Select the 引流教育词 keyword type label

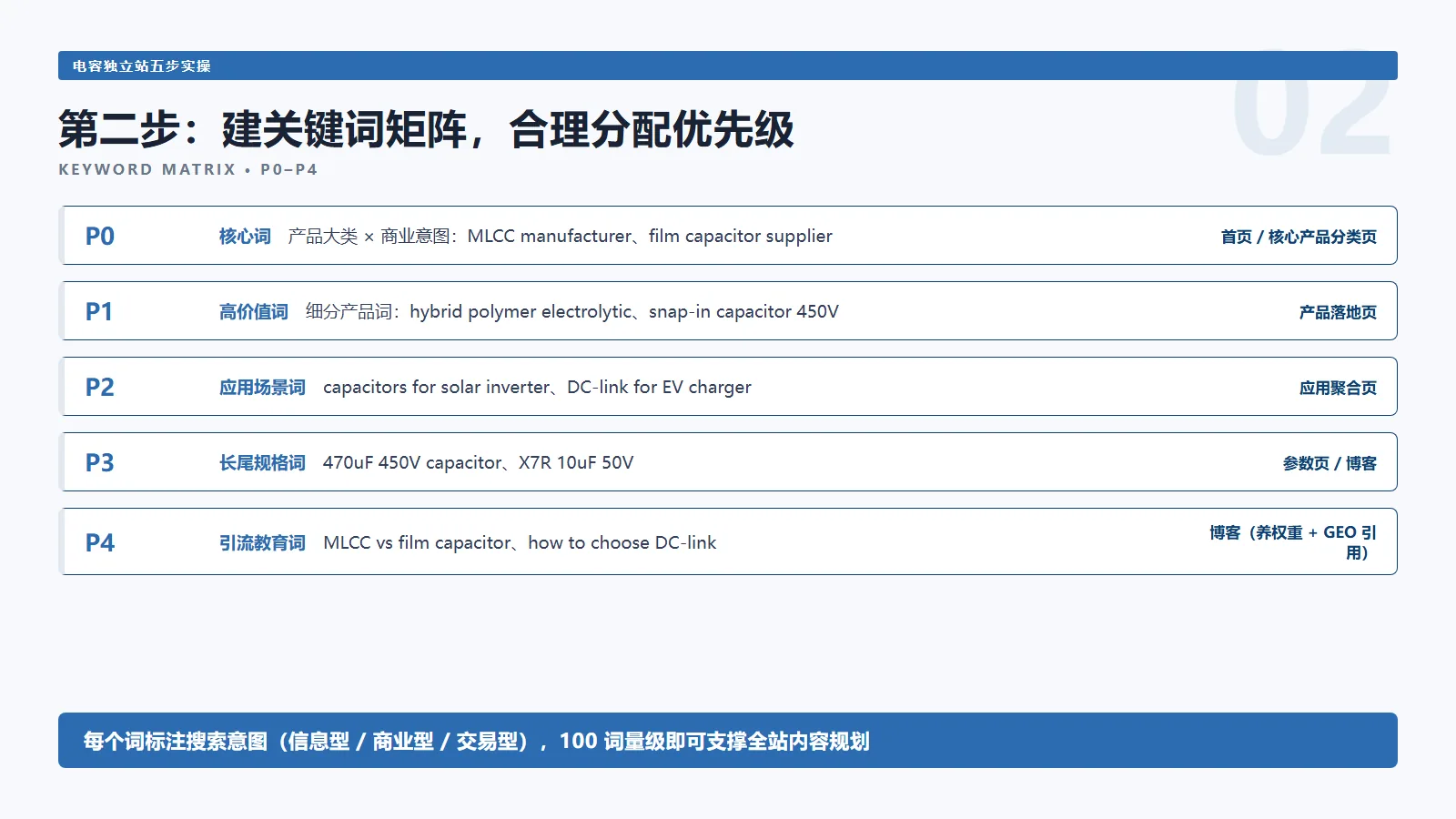point(262,543)
